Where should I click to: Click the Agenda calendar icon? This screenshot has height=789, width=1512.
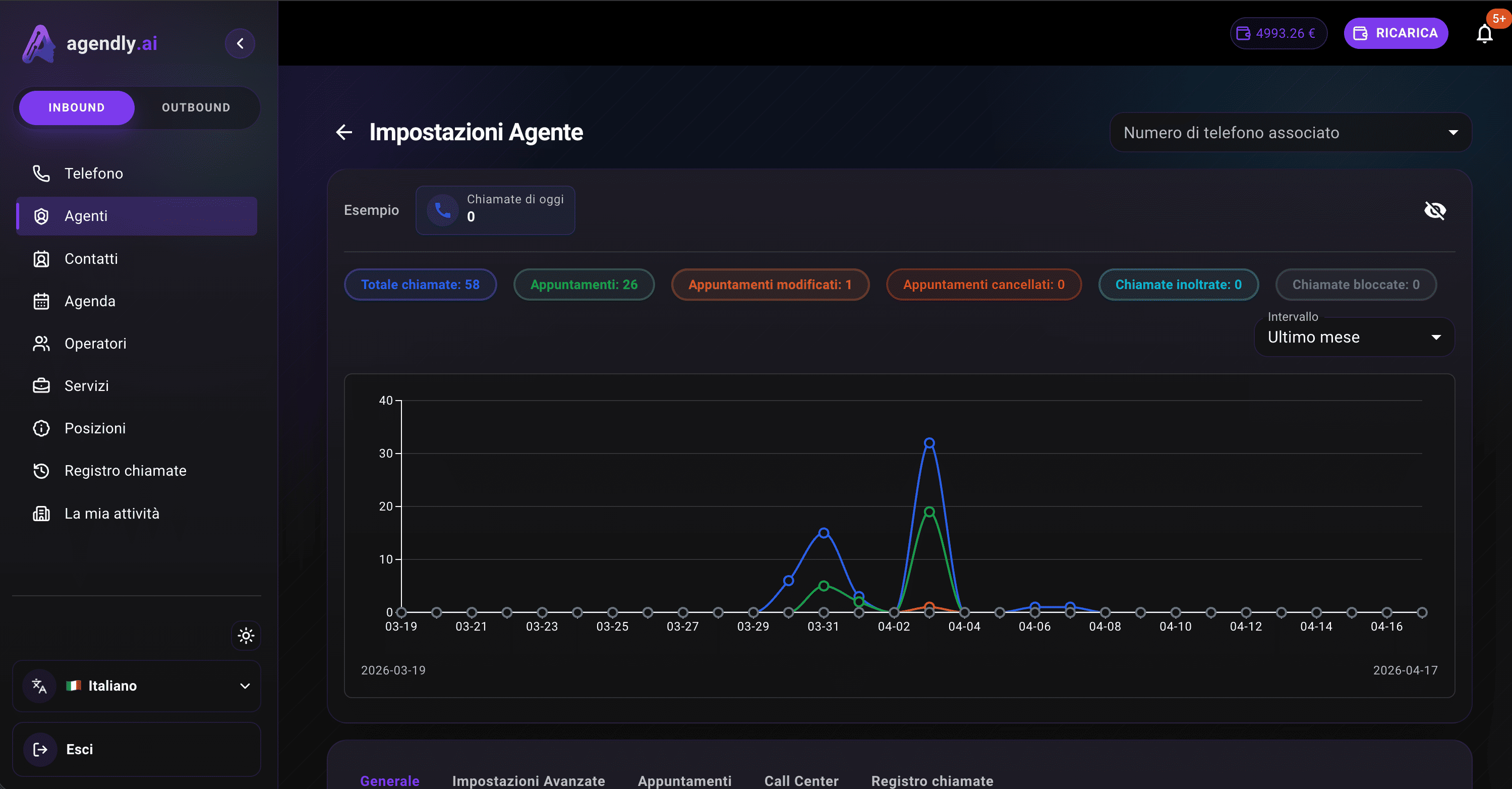pyautogui.click(x=41, y=301)
